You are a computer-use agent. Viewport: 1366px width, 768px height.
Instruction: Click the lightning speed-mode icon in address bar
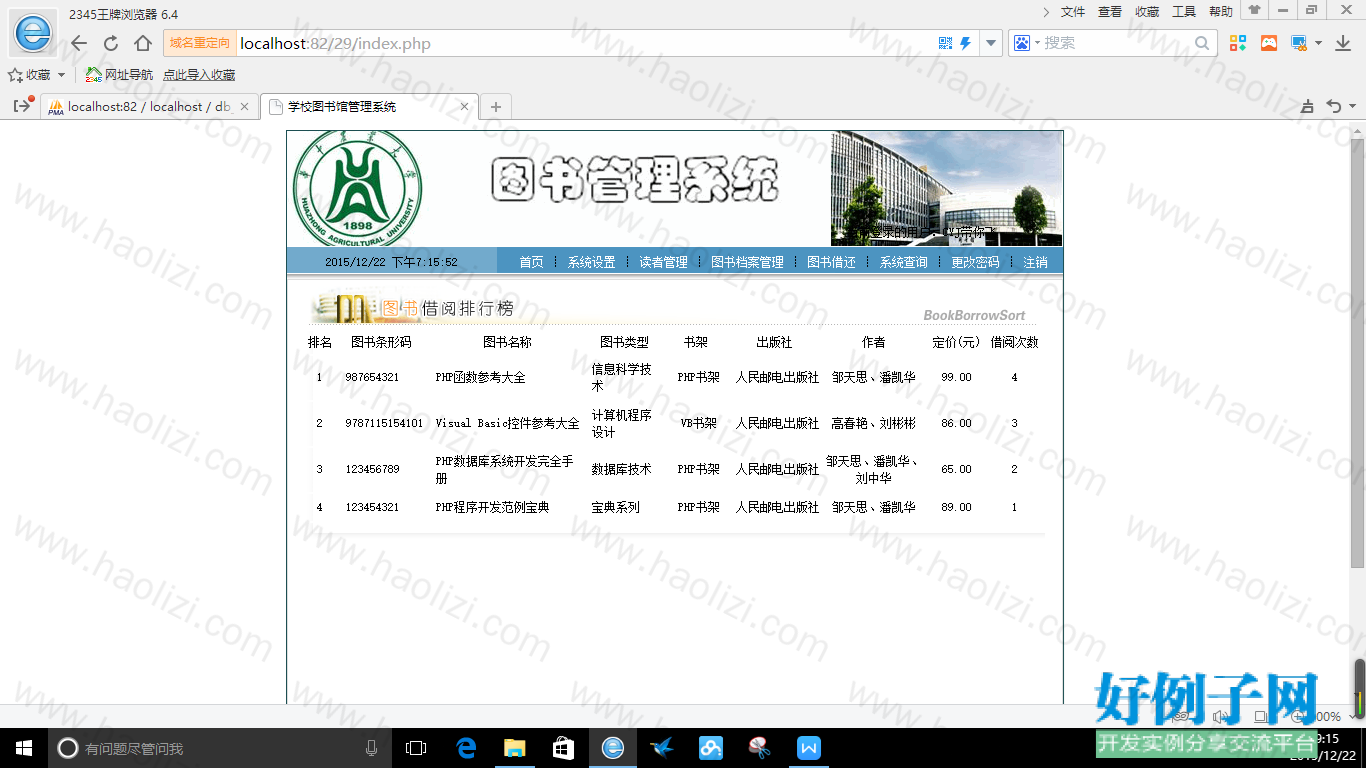point(966,43)
